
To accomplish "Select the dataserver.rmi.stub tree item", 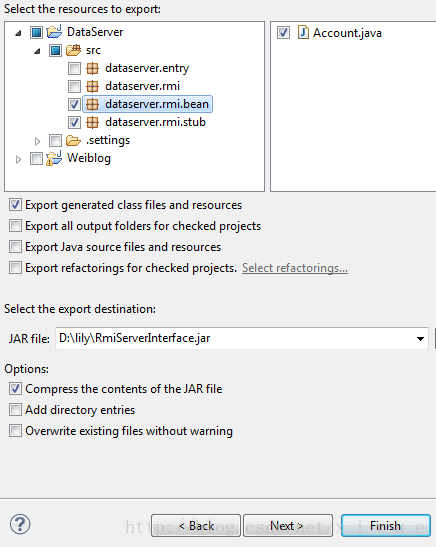I will [155, 122].
